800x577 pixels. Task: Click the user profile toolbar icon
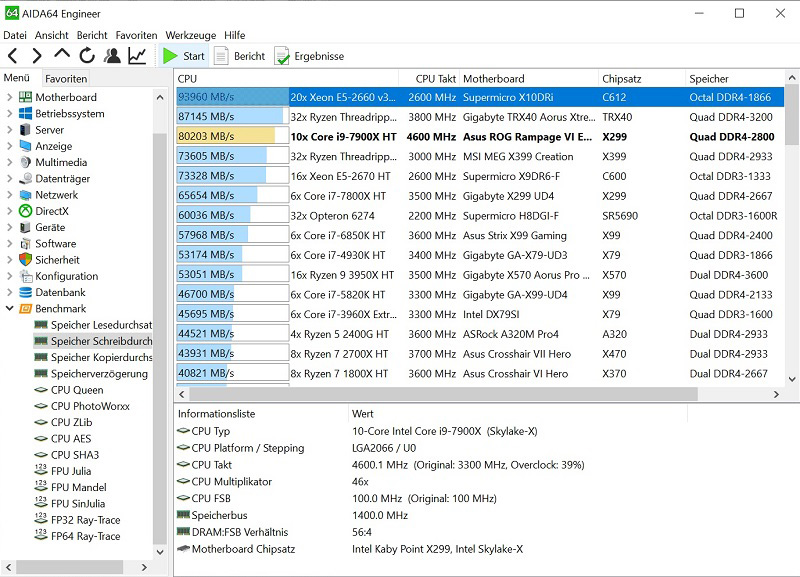pyautogui.click(x=112, y=56)
